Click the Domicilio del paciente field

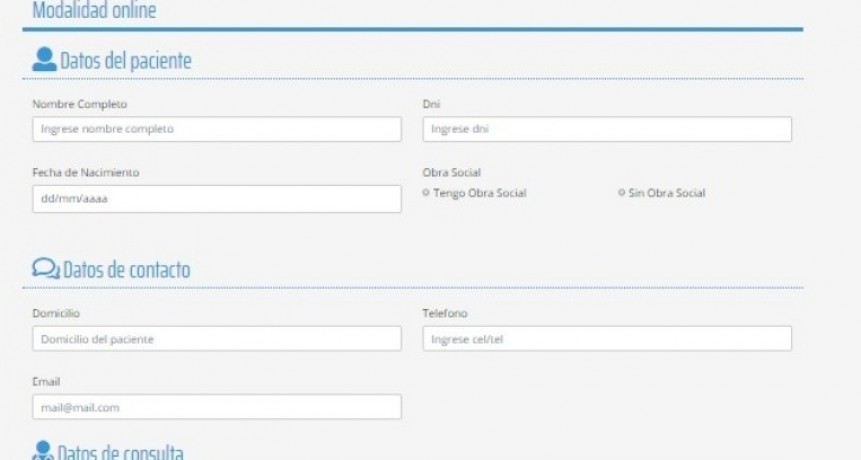tap(216, 339)
